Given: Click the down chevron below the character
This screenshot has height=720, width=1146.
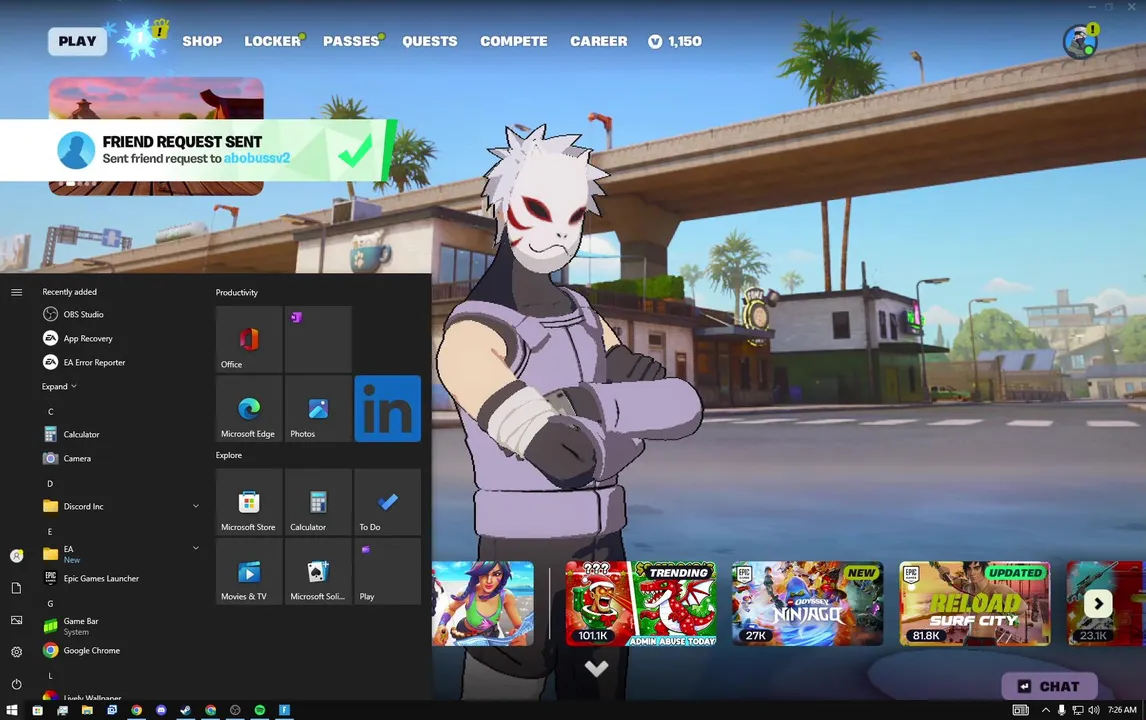Looking at the screenshot, I should pyautogui.click(x=596, y=668).
